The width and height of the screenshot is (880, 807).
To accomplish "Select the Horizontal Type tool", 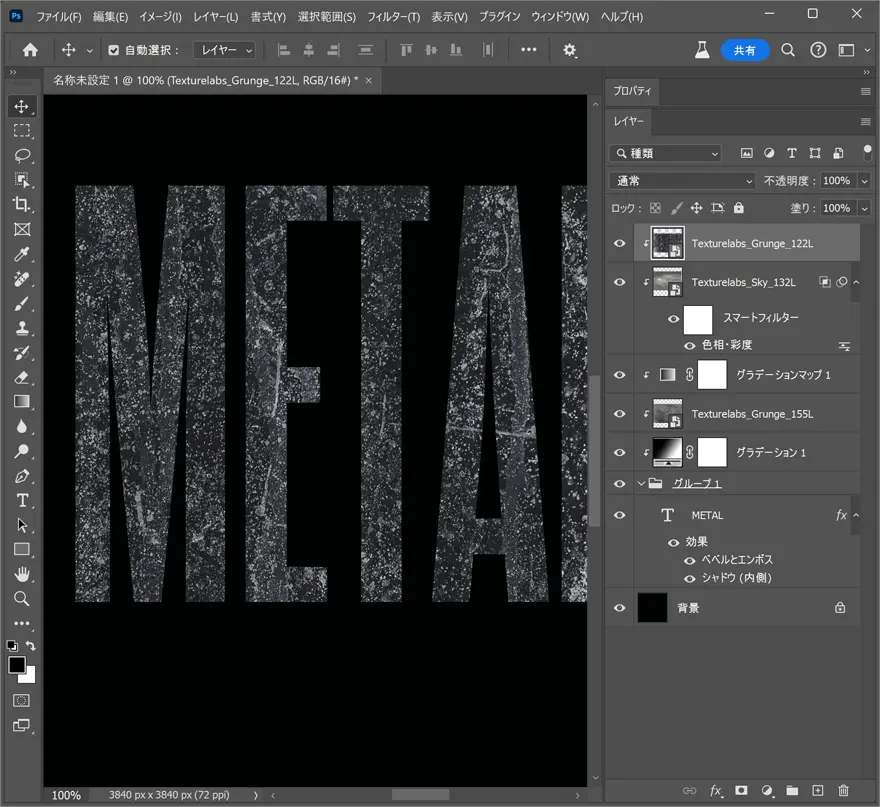I will point(22,500).
